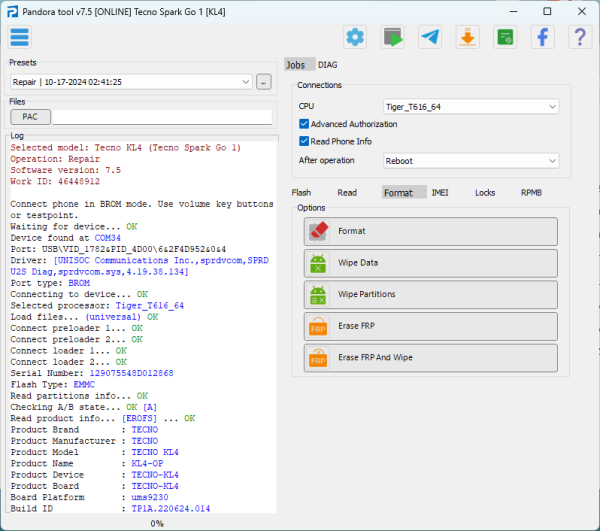This screenshot has height=531, width=600.
Task: Click the Wipe Partitions Android icon
Action: click(318, 295)
